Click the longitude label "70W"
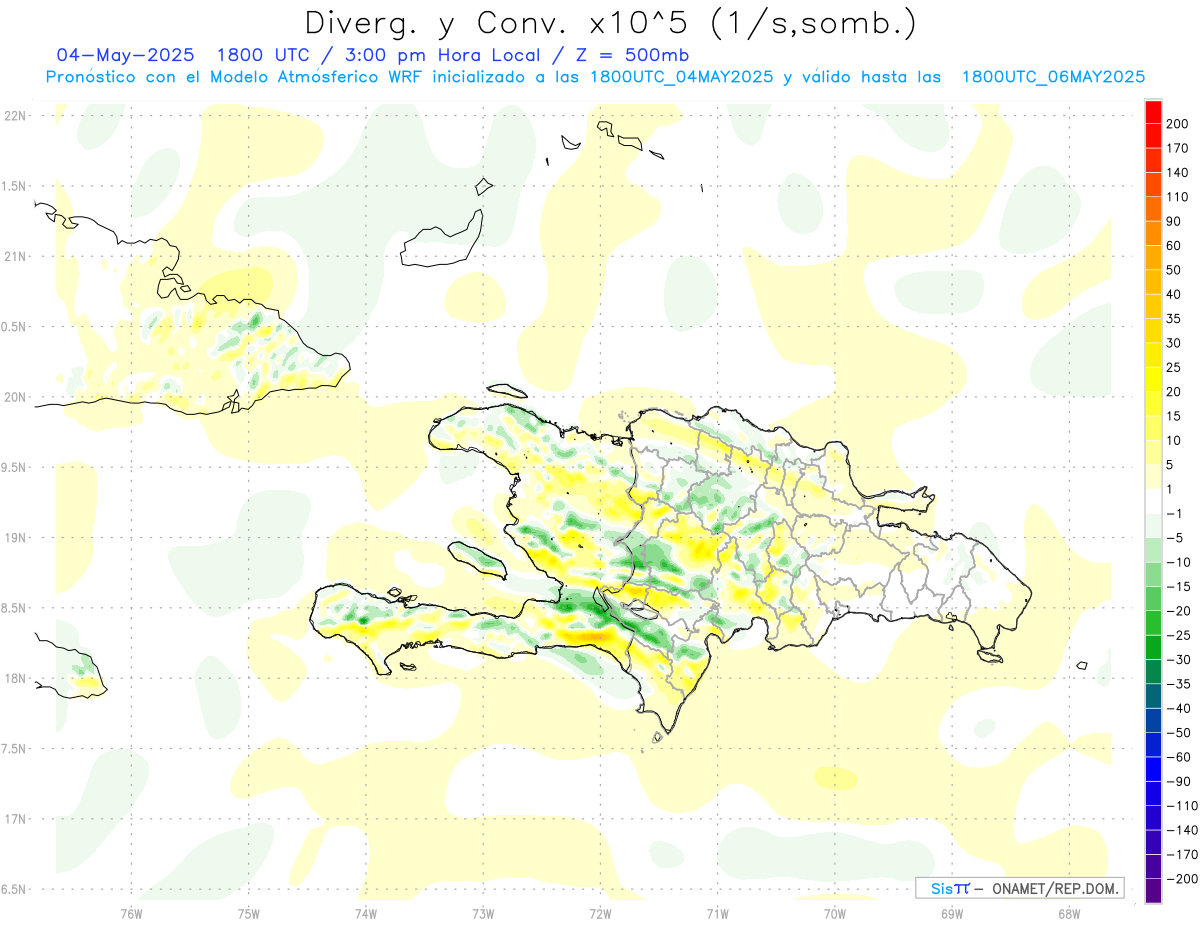This screenshot has width=1200, height=927. pos(835,913)
